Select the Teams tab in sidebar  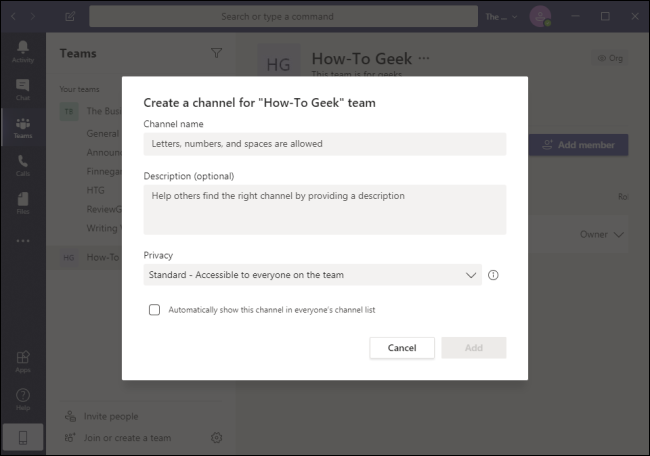pos(22,127)
